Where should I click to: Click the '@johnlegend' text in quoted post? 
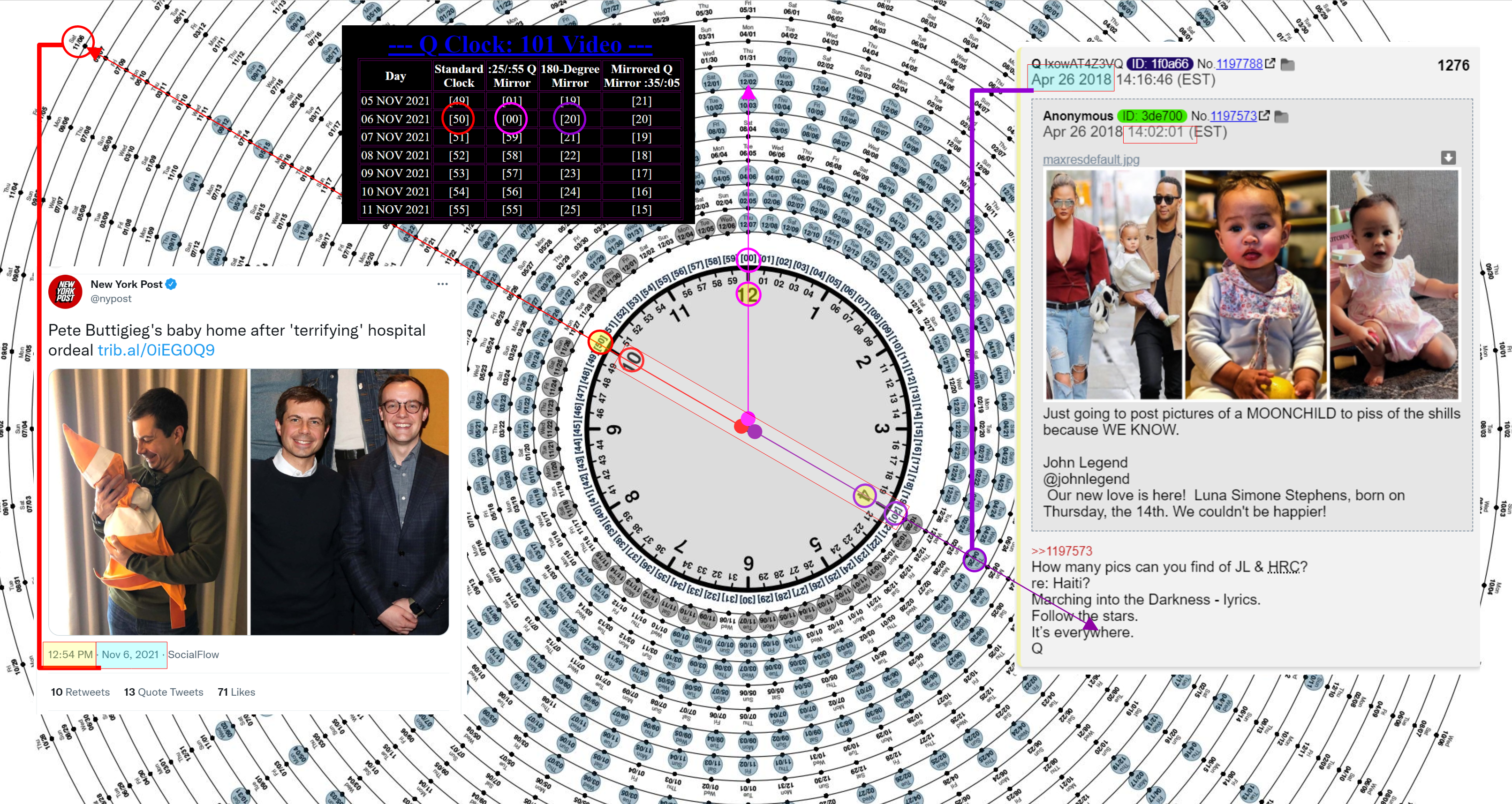coord(1086,479)
